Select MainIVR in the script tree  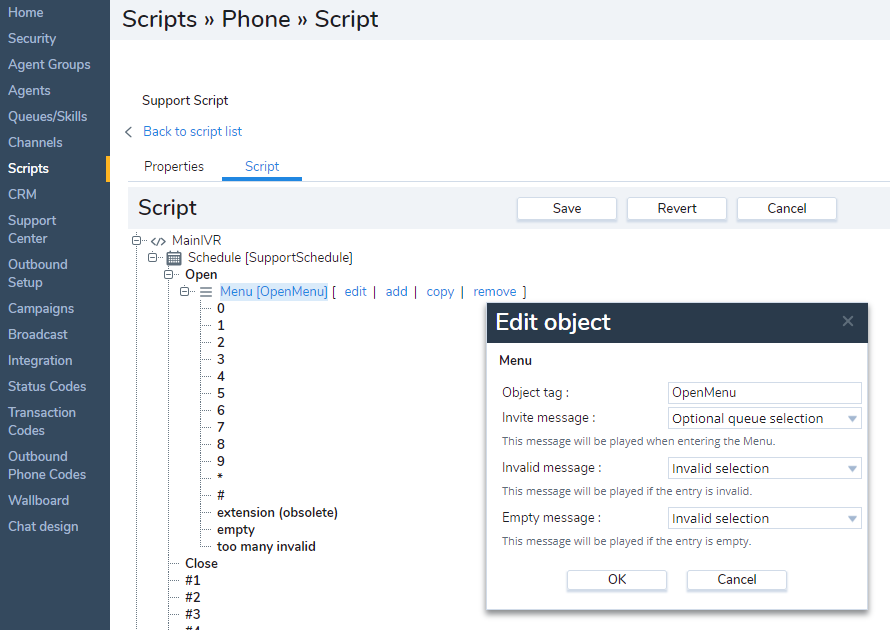pos(196,240)
